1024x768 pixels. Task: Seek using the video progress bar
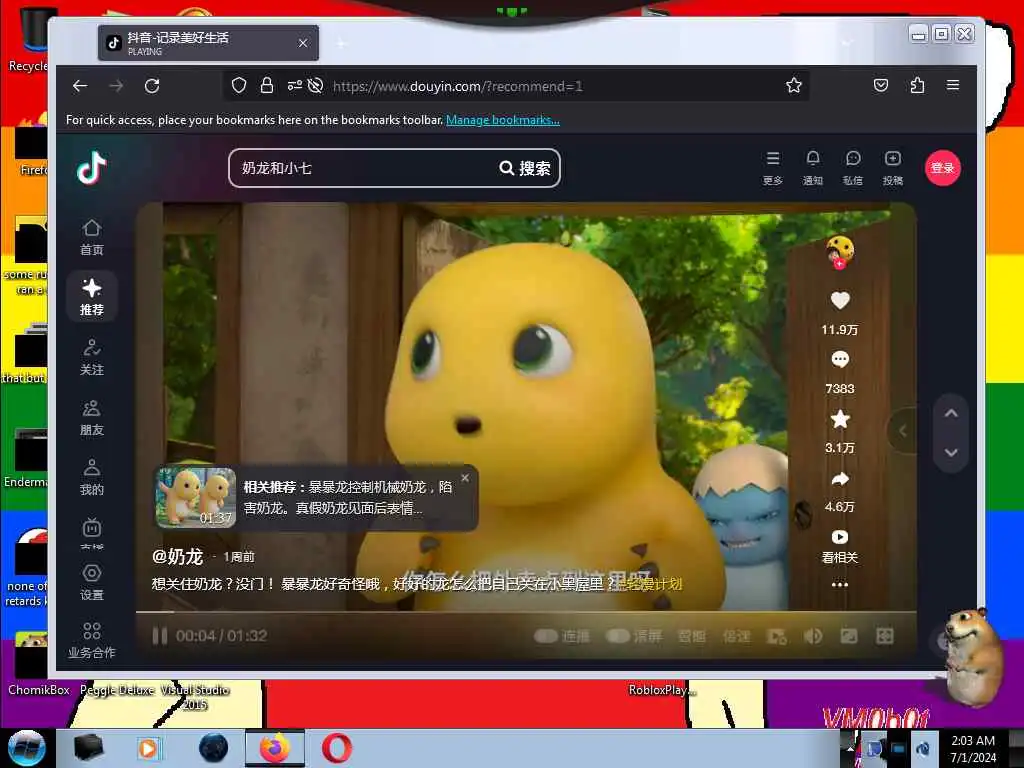click(526, 613)
